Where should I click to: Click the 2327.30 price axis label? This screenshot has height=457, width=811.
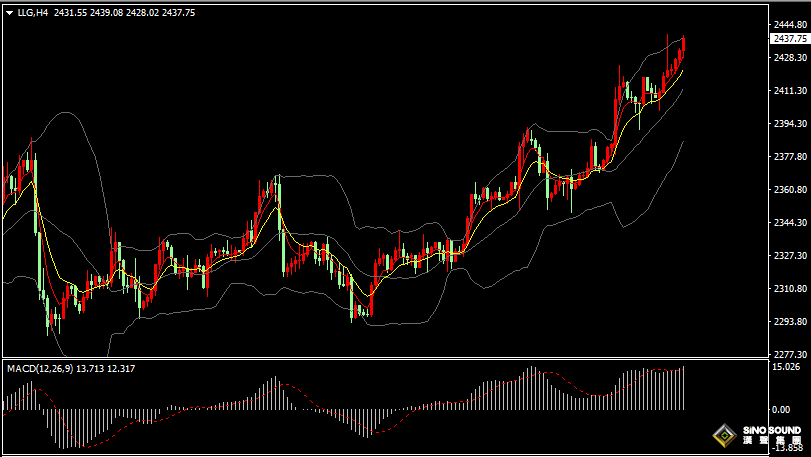(789, 256)
